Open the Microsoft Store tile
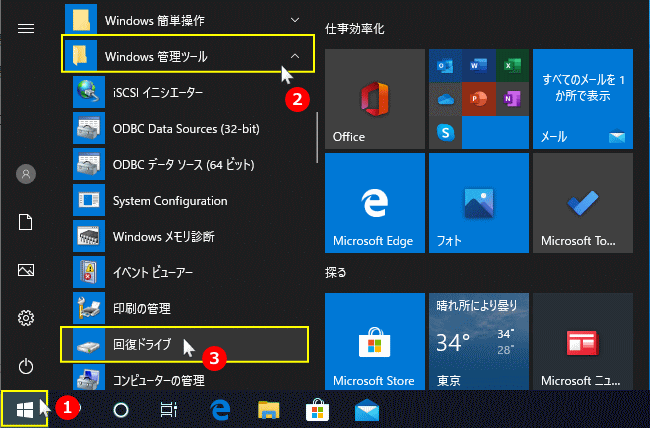The image size is (650, 428). click(375, 341)
